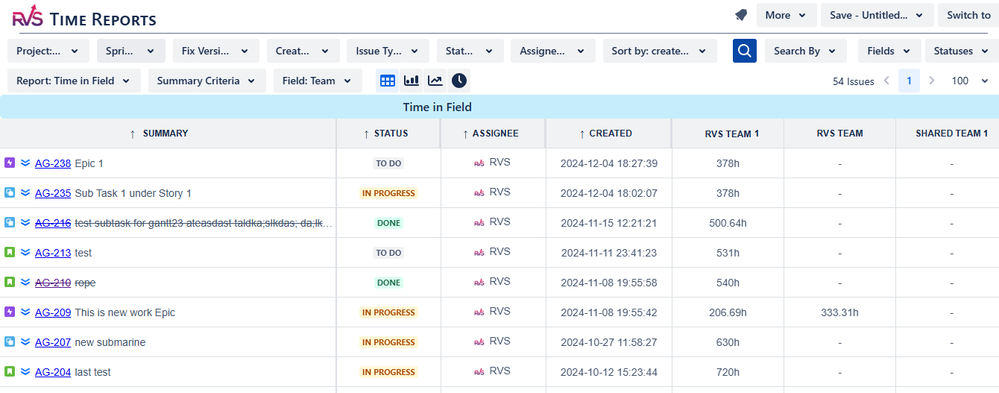Screen dimensions: 999x393
Task: Click the notification bell icon
Action: click(740, 15)
